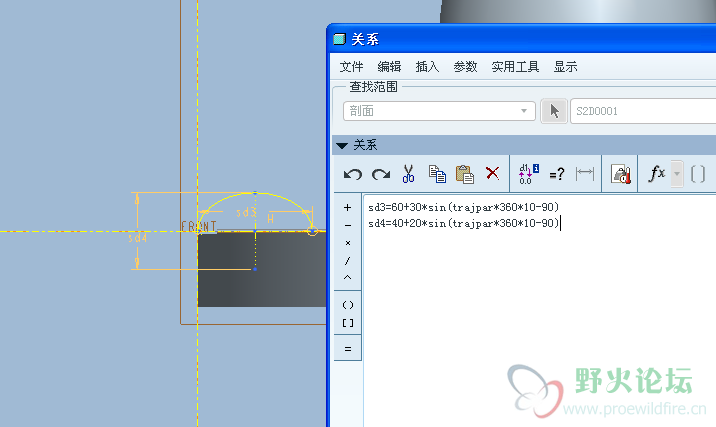The width and height of the screenshot is (716, 427).
Task: Open the 剖面 scope dropdown
Action: 439,111
